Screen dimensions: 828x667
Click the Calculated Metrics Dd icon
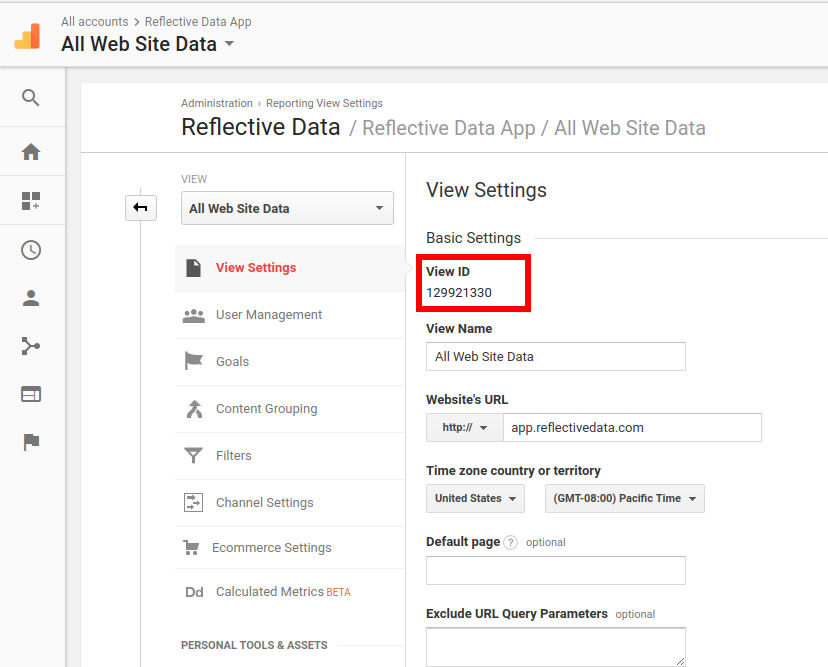tap(194, 592)
